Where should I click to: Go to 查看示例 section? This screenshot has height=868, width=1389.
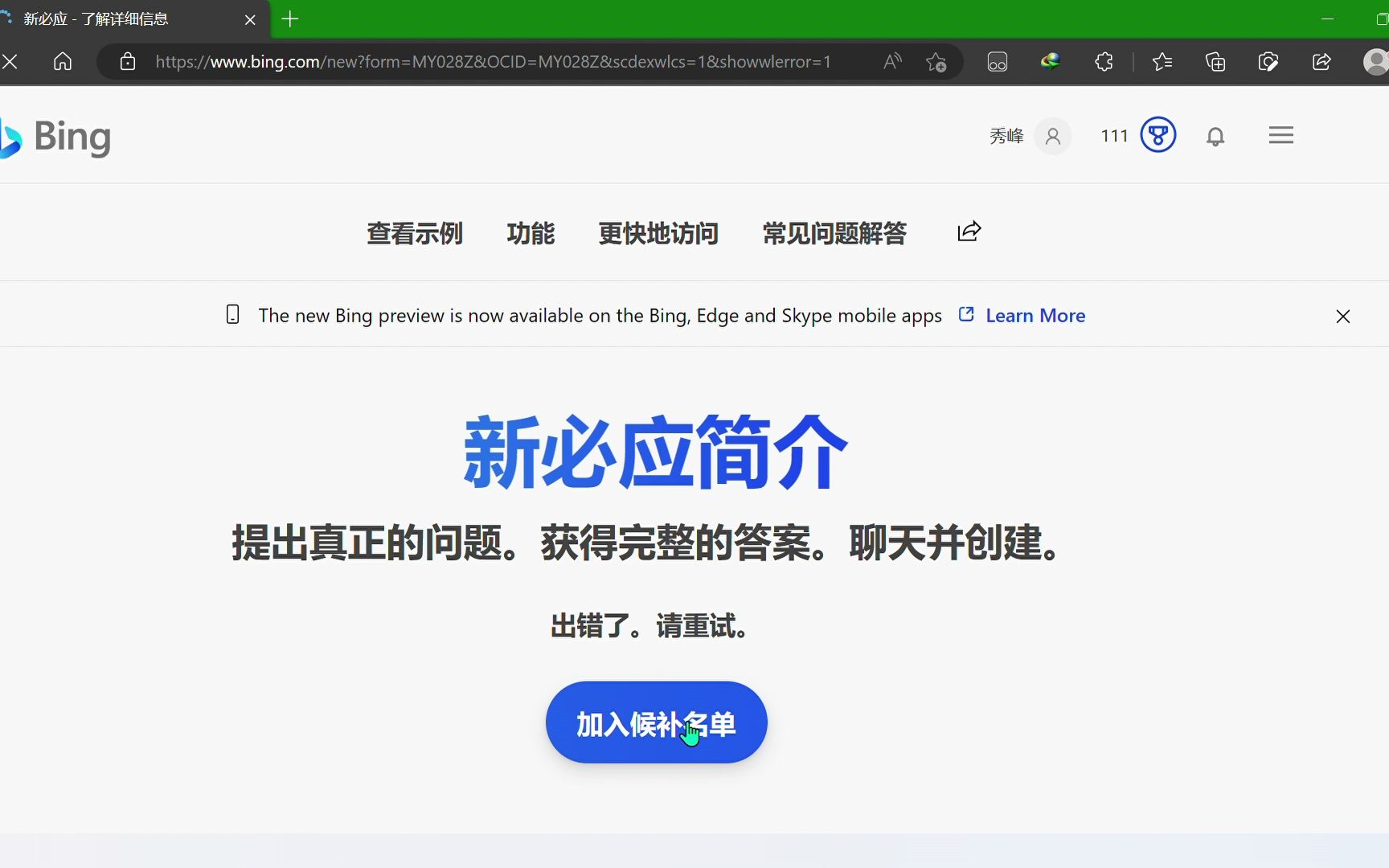[x=415, y=233]
